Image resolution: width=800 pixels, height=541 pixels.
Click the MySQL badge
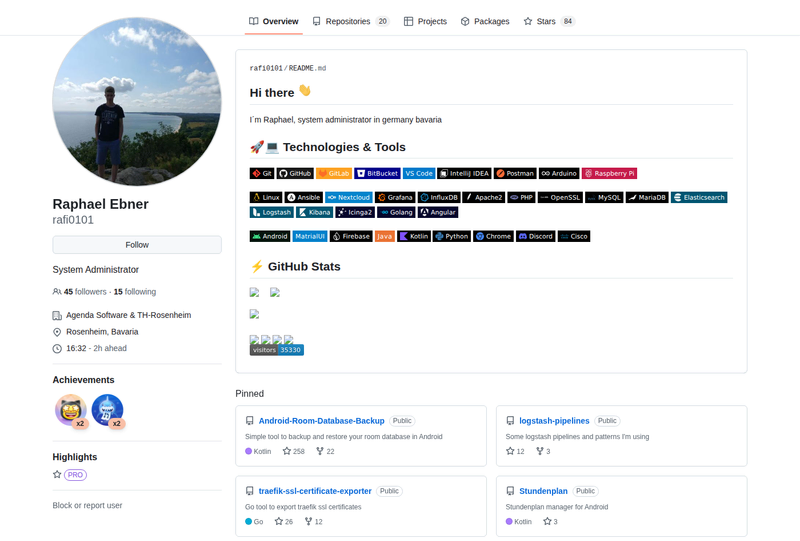604,198
